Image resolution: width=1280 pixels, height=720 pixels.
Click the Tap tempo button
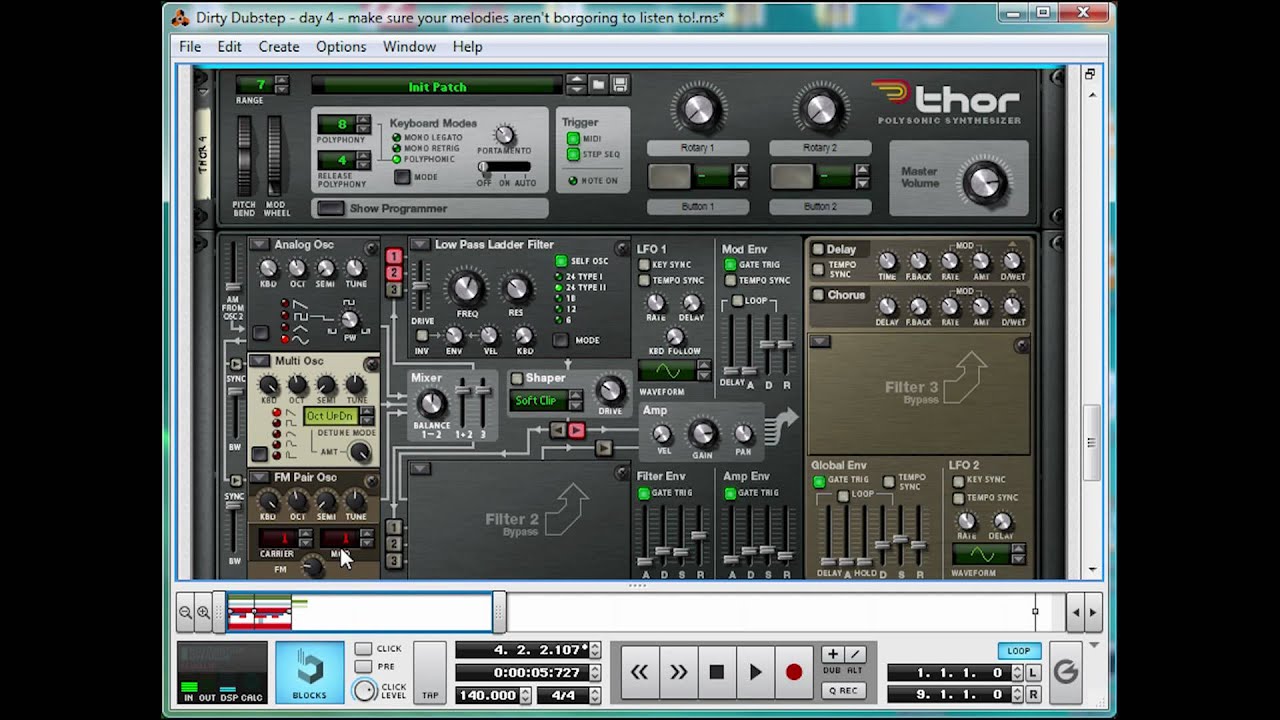point(430,672)
